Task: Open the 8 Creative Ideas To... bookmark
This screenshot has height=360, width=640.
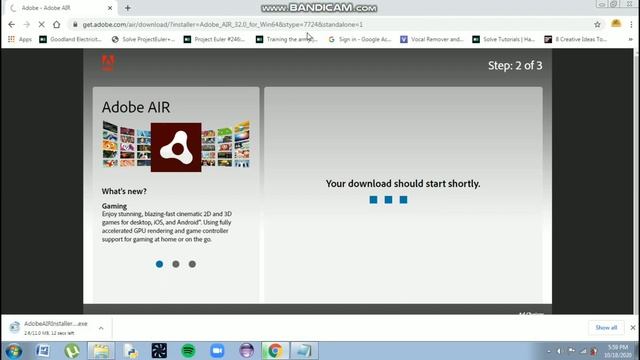Action: click(x=576, y=39)
